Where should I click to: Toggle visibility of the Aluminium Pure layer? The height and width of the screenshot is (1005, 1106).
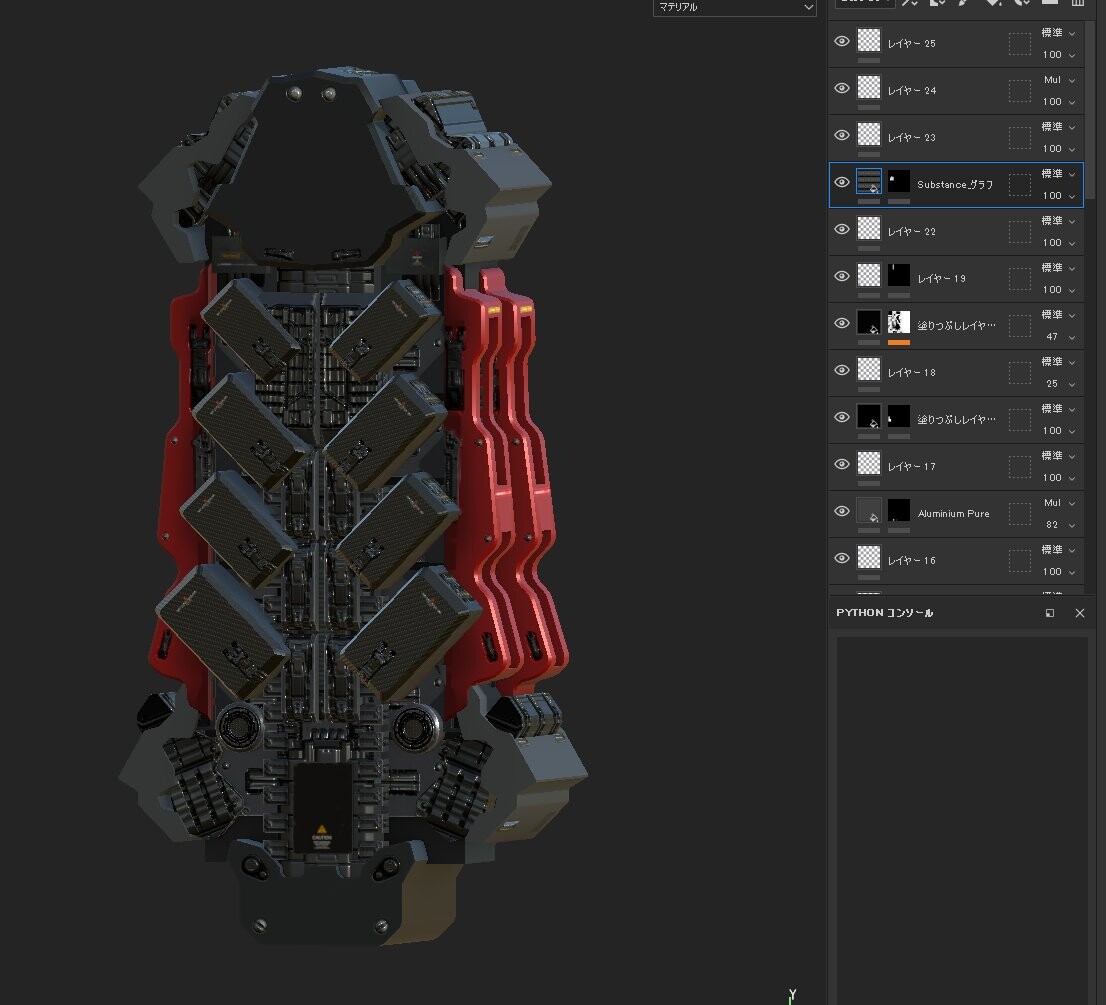pyautogui.click(x=841, y=511)
